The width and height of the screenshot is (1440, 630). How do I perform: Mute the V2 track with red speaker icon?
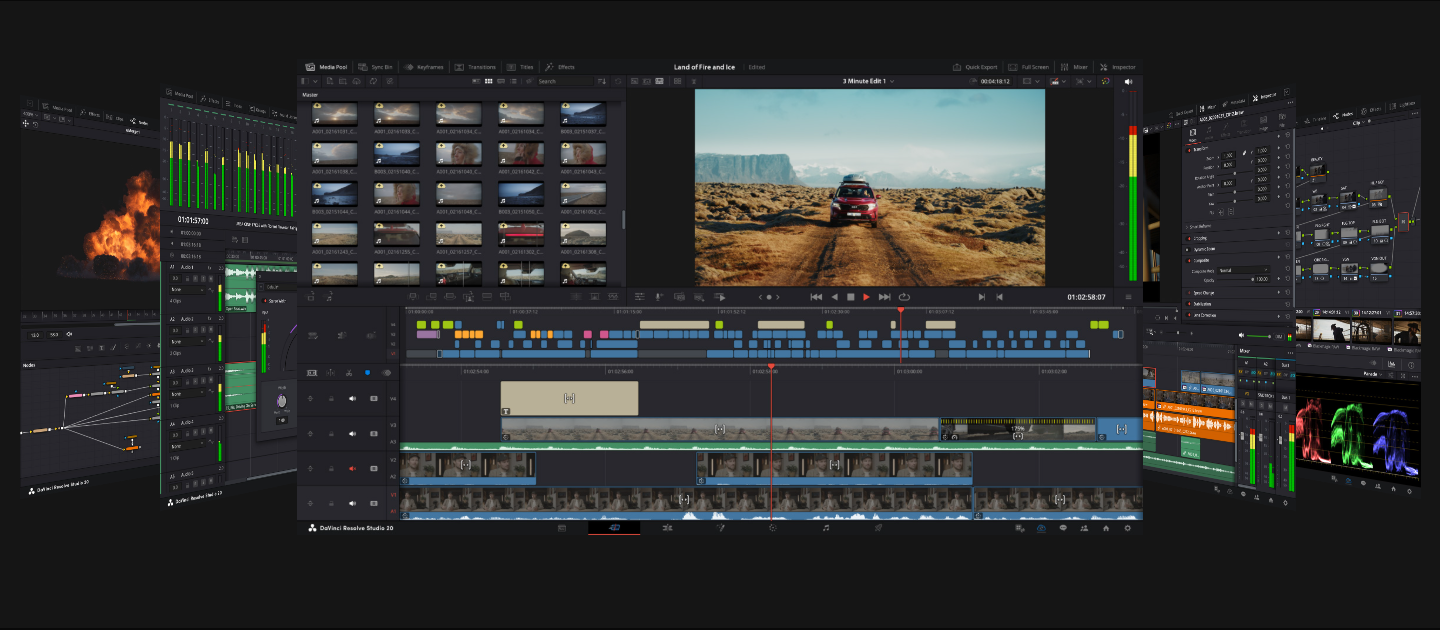tap(352, 468)
